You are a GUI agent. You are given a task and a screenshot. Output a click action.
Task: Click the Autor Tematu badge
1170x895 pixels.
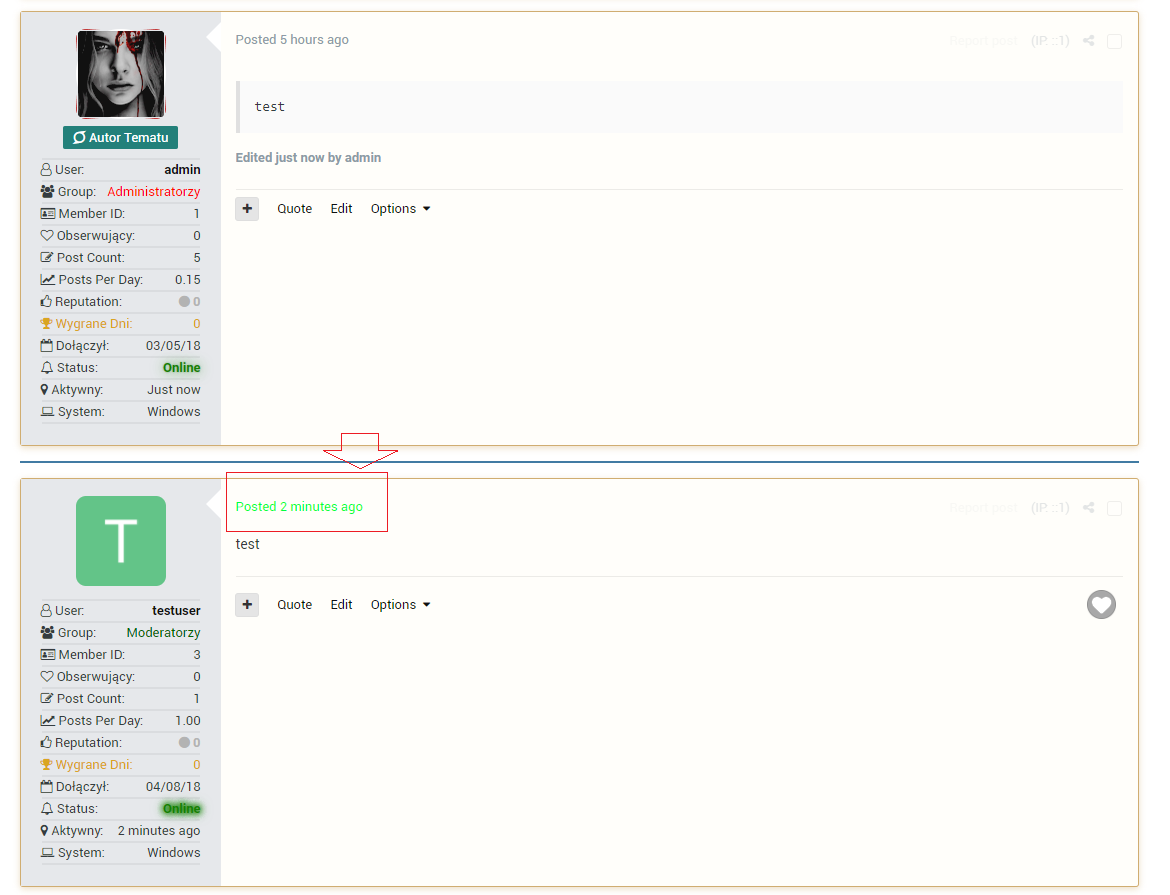(x=120, y=137)
